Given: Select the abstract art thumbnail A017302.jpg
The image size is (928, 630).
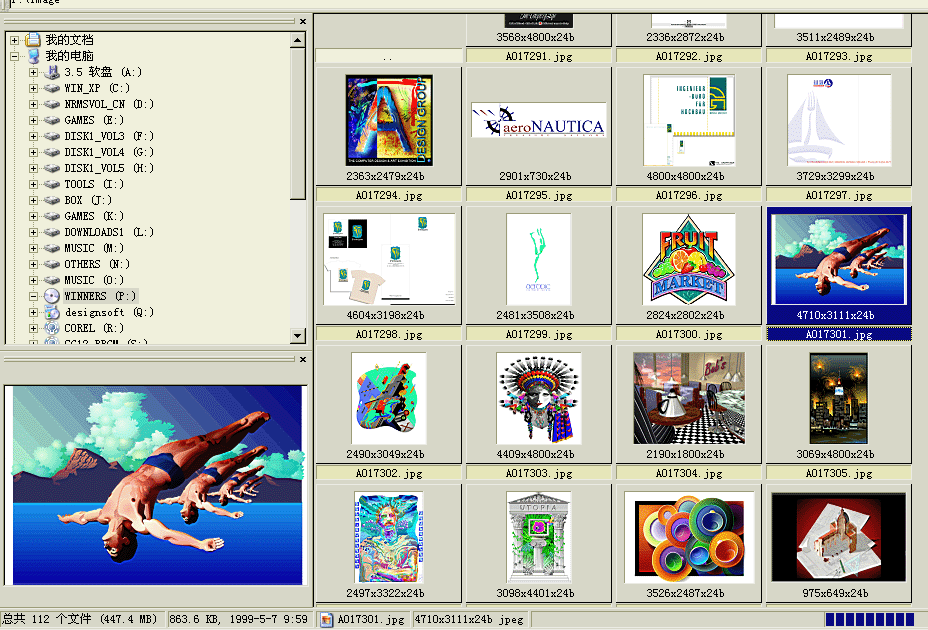Looking at the screenshot, I should [x=389, y=398].
